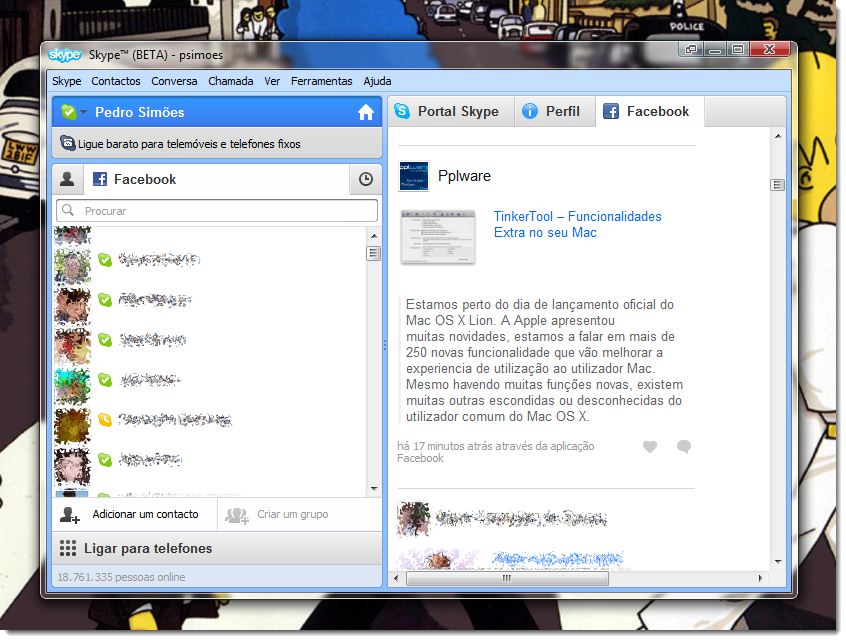Click the phone icon in call banner
Image resolution: width=846 pixels, height=640 pixels.
point(67,143)
